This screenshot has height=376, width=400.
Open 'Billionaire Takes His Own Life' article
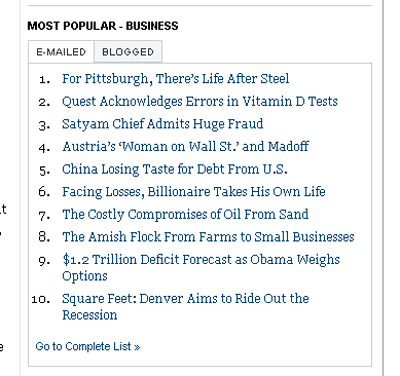(x=193, y=192)
